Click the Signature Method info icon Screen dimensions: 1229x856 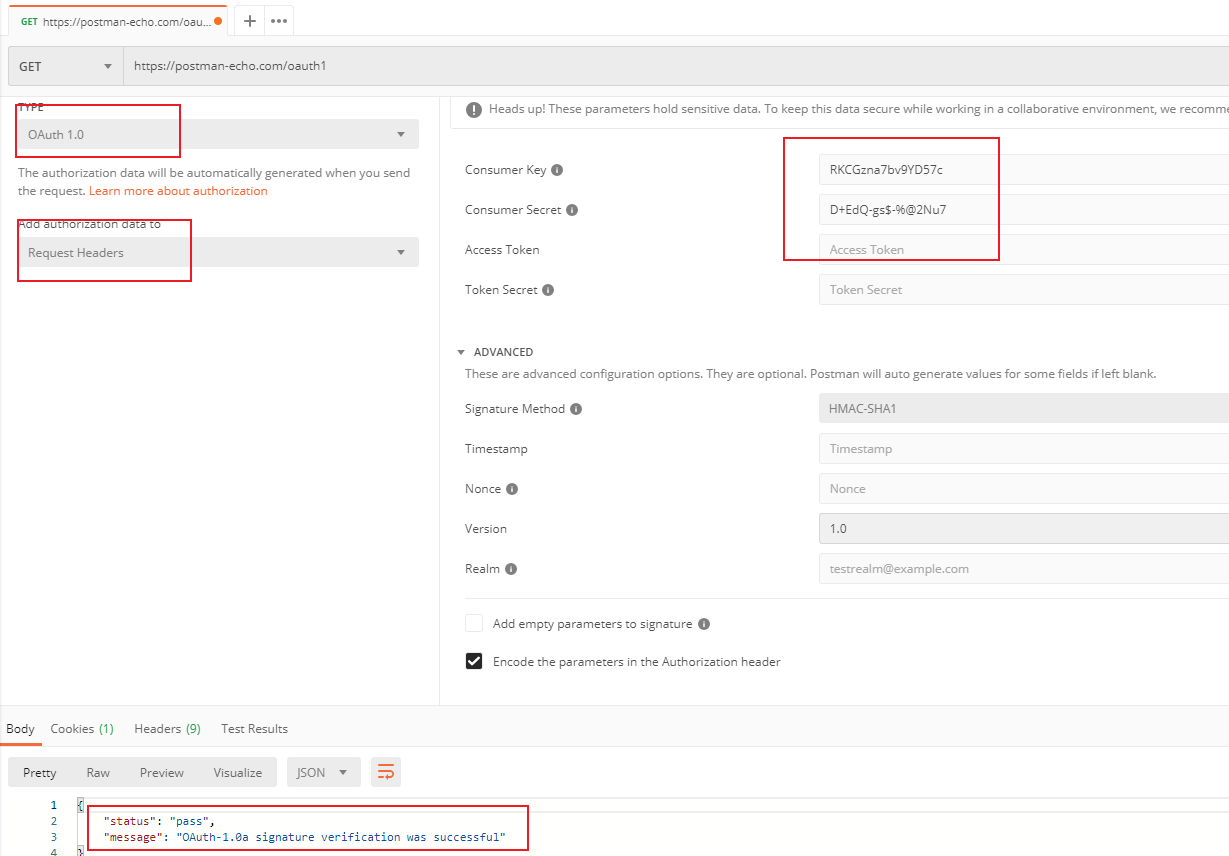(x=576, y=409)
